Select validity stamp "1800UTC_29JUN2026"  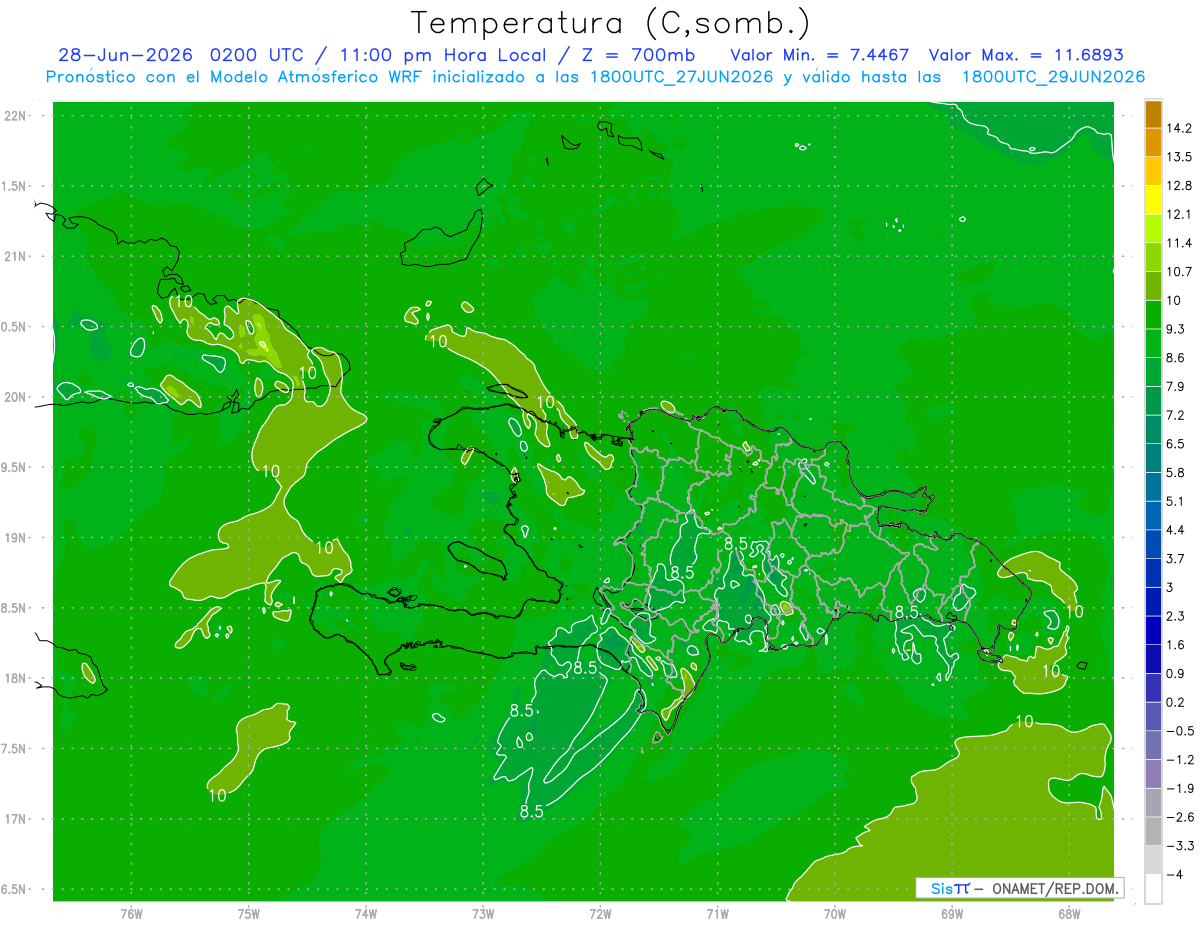pyautogui.click(x=1052, y=77)
